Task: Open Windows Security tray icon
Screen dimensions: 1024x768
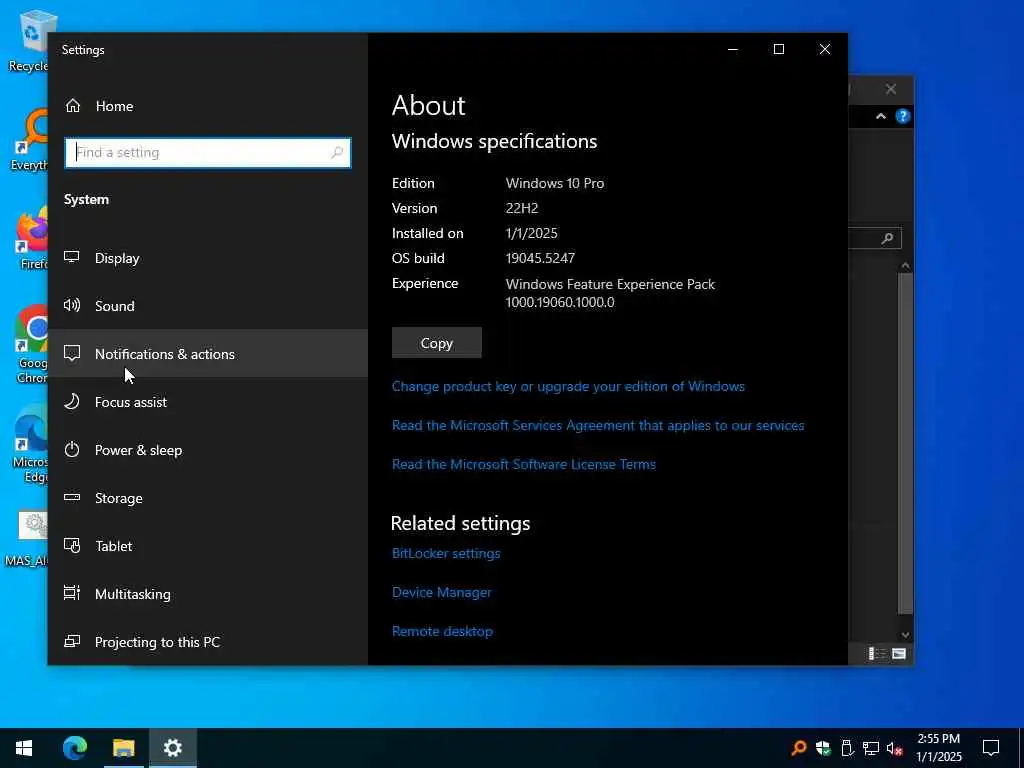Action: 823,748
